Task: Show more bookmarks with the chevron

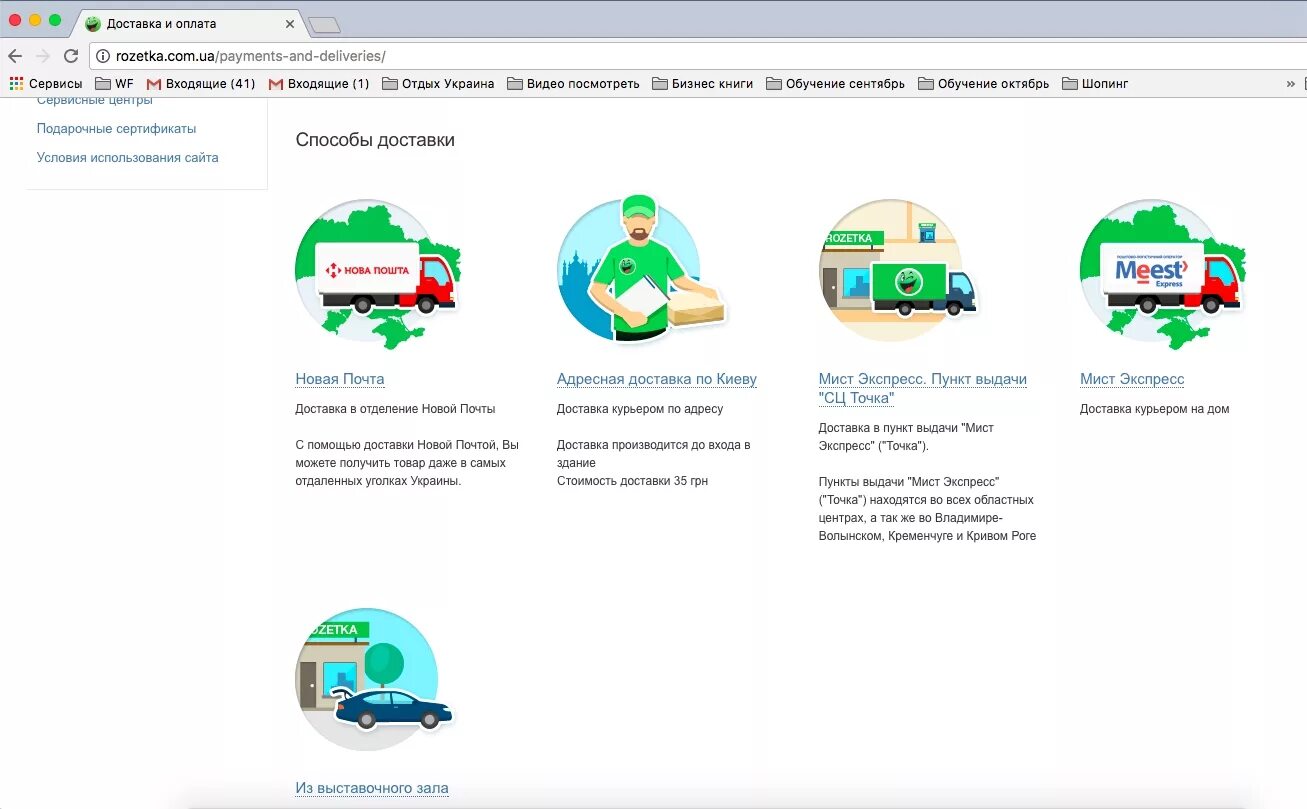Action: pos(1290,84)
